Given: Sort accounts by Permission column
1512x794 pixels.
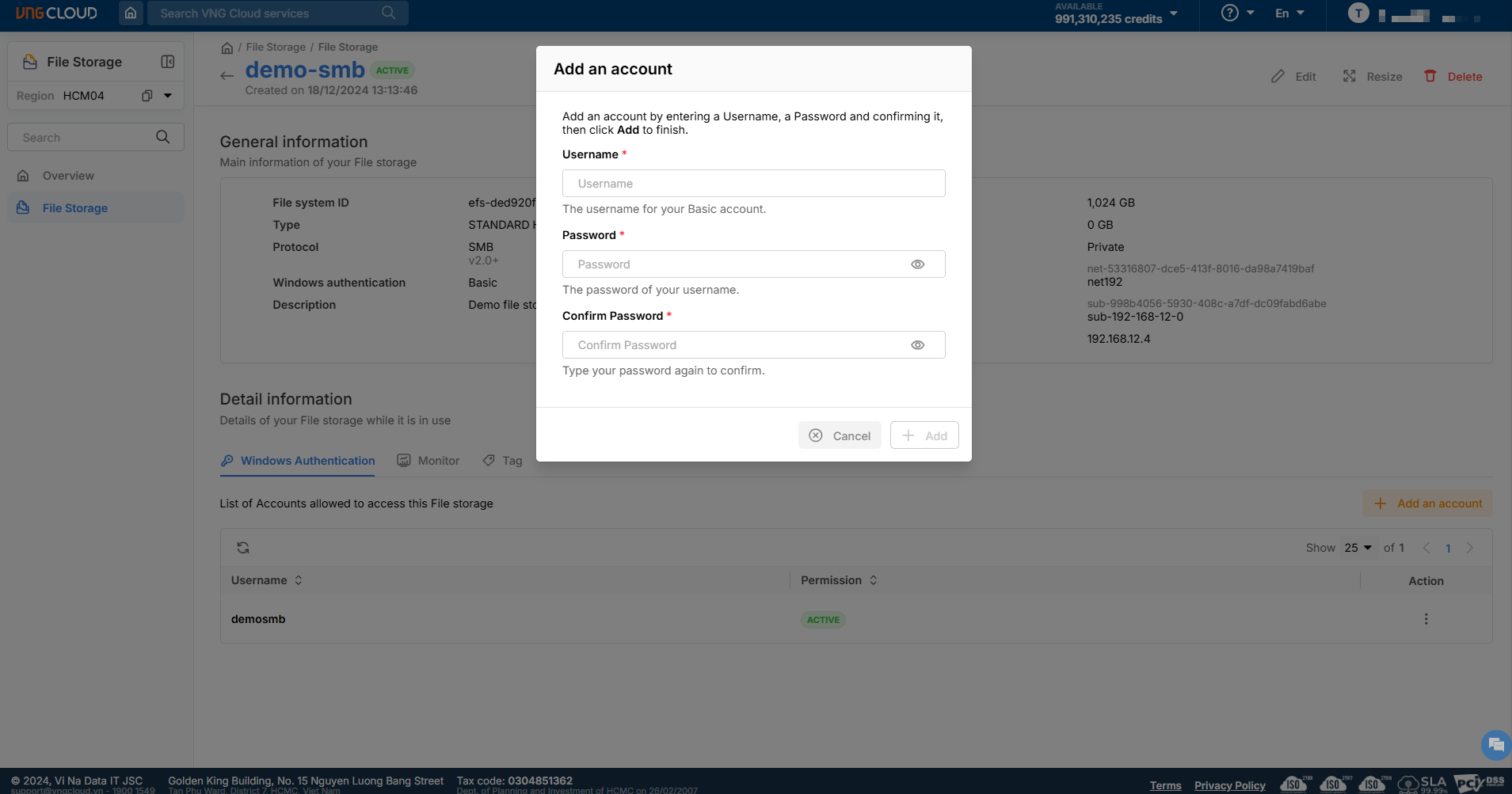Looking at the screenshot, I should 873,580.
